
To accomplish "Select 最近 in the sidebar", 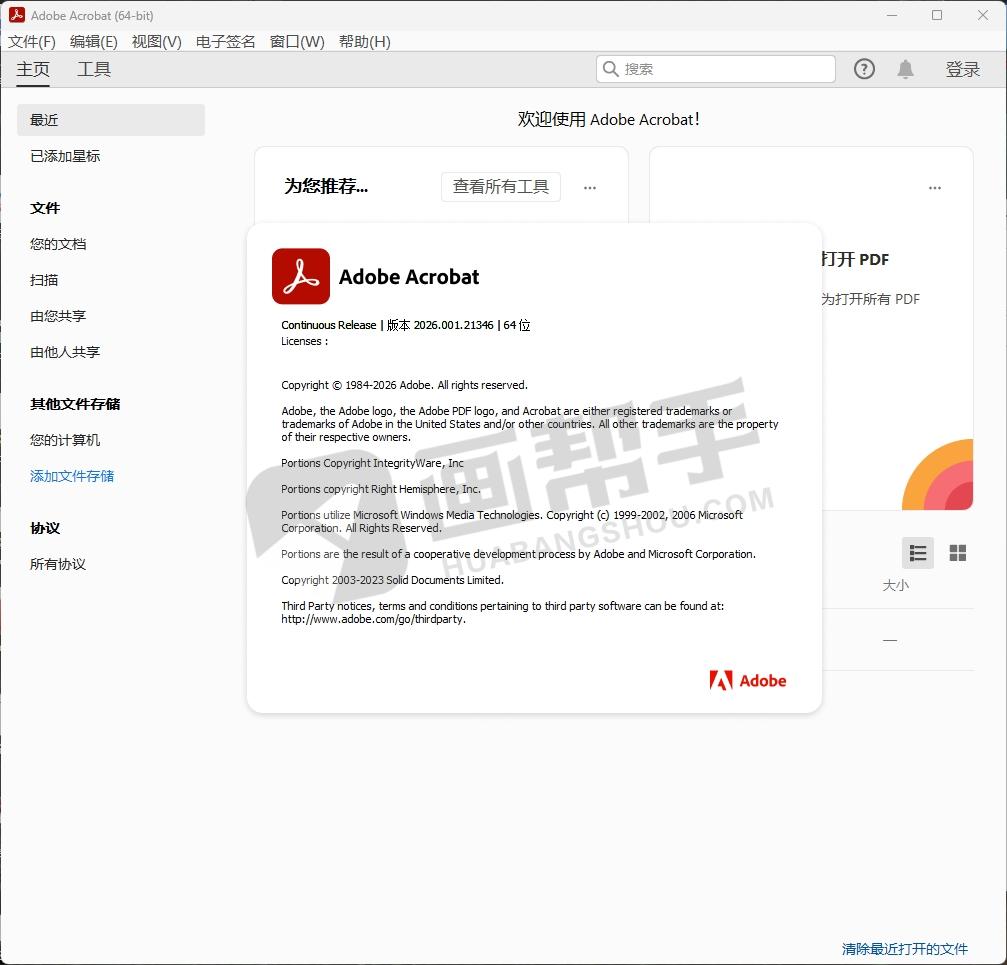I will coord(111,120).
